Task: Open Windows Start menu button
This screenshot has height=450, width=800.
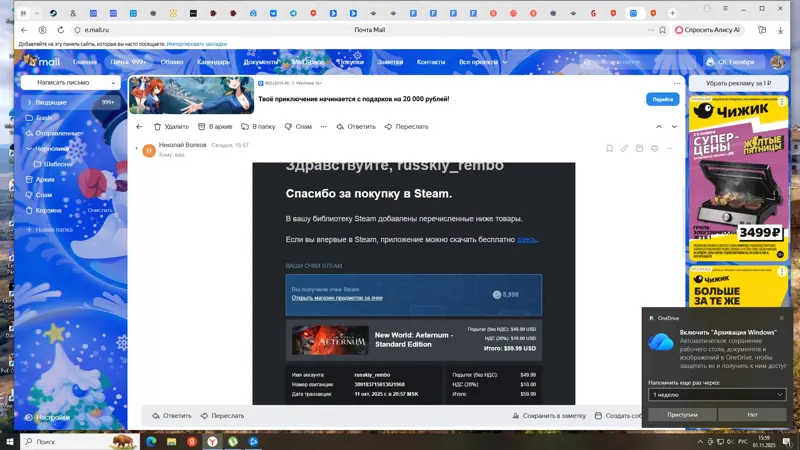Action: pyautogui.click(x=10, y=442)
